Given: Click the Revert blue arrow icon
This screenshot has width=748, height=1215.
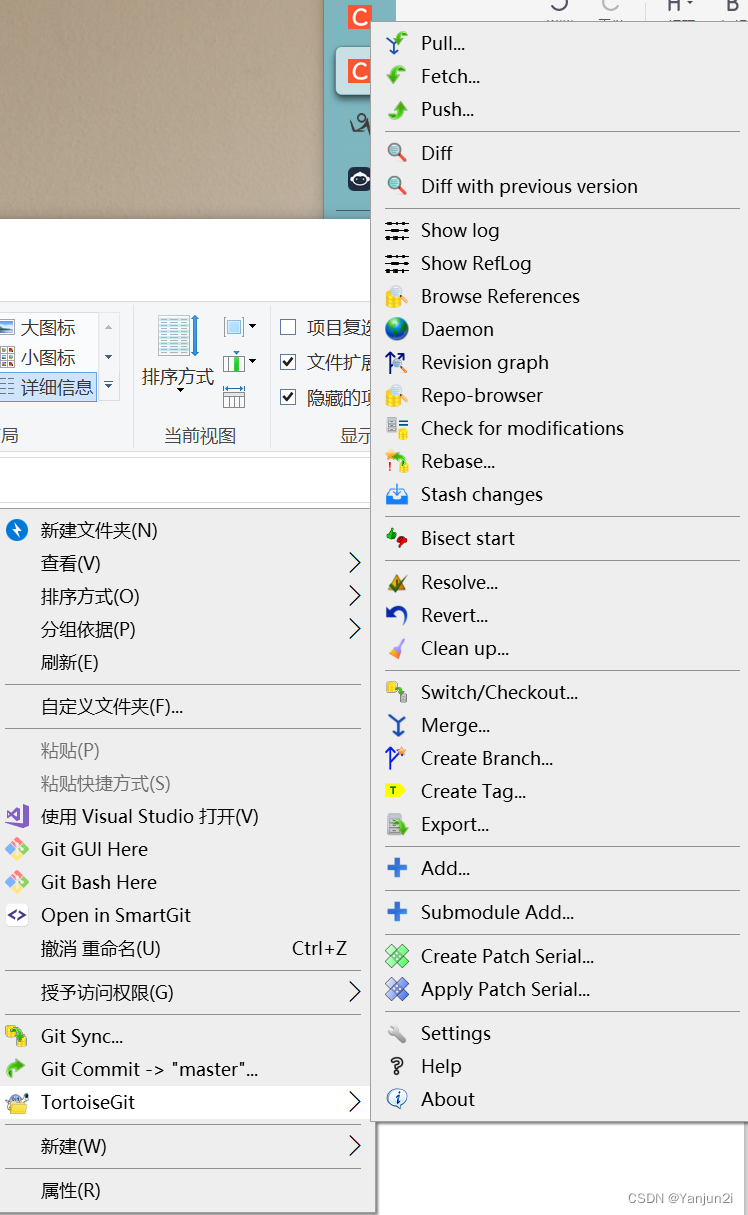Looking at the screenshot, I should pyautogui.click(x=397, y=615).
